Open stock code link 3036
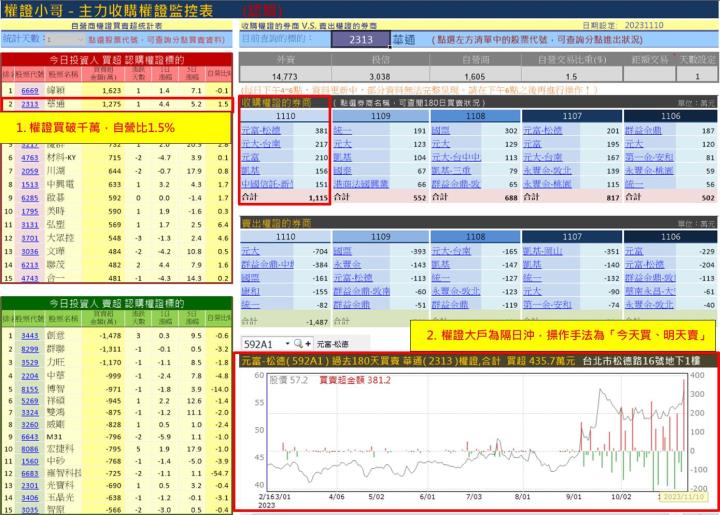 coord(30,252)
